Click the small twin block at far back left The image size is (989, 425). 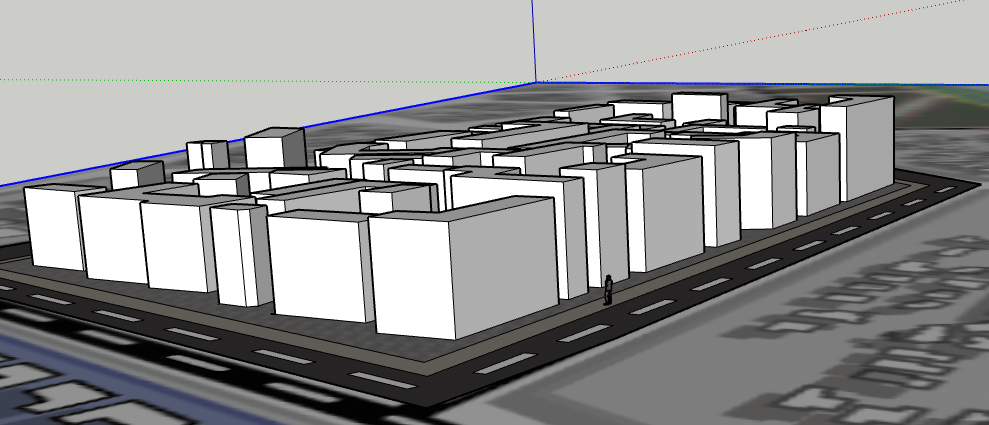point(207,155)
